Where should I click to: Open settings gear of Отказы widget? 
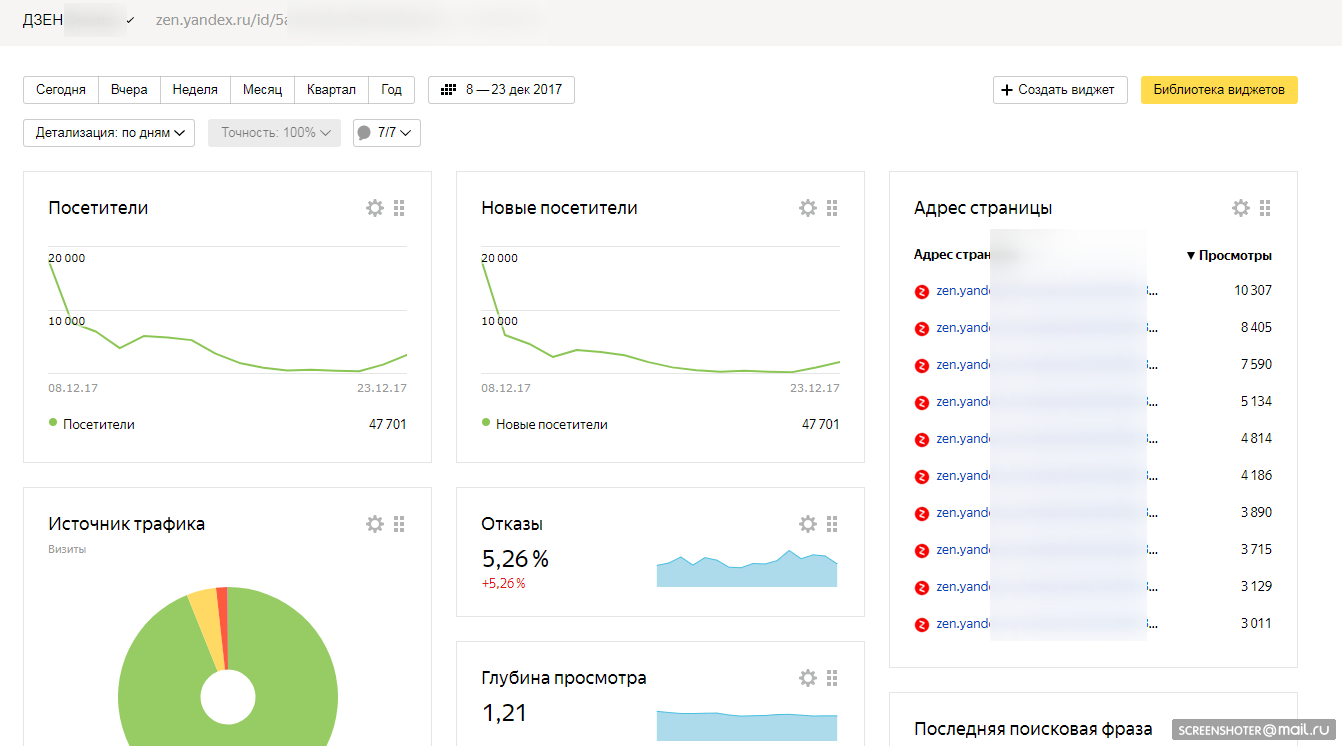pos(808,524)
